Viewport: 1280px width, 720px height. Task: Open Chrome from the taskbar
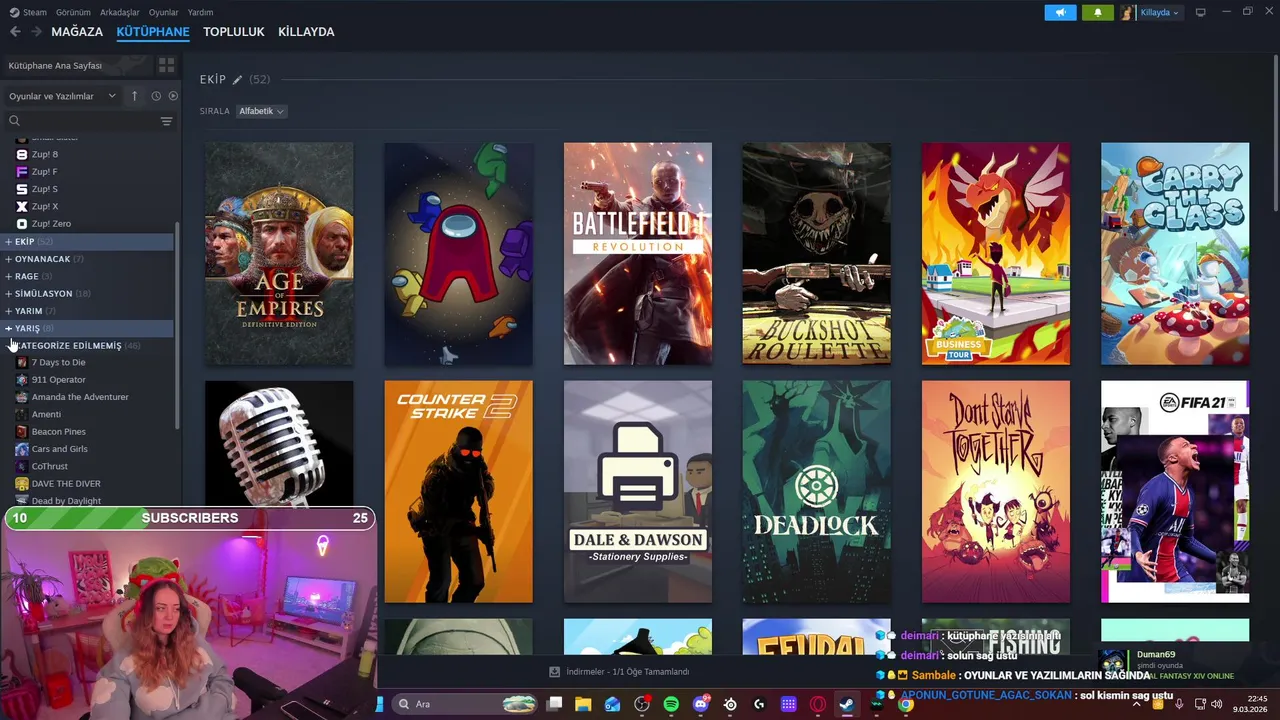pyautogui.click(x=905, y=704)
